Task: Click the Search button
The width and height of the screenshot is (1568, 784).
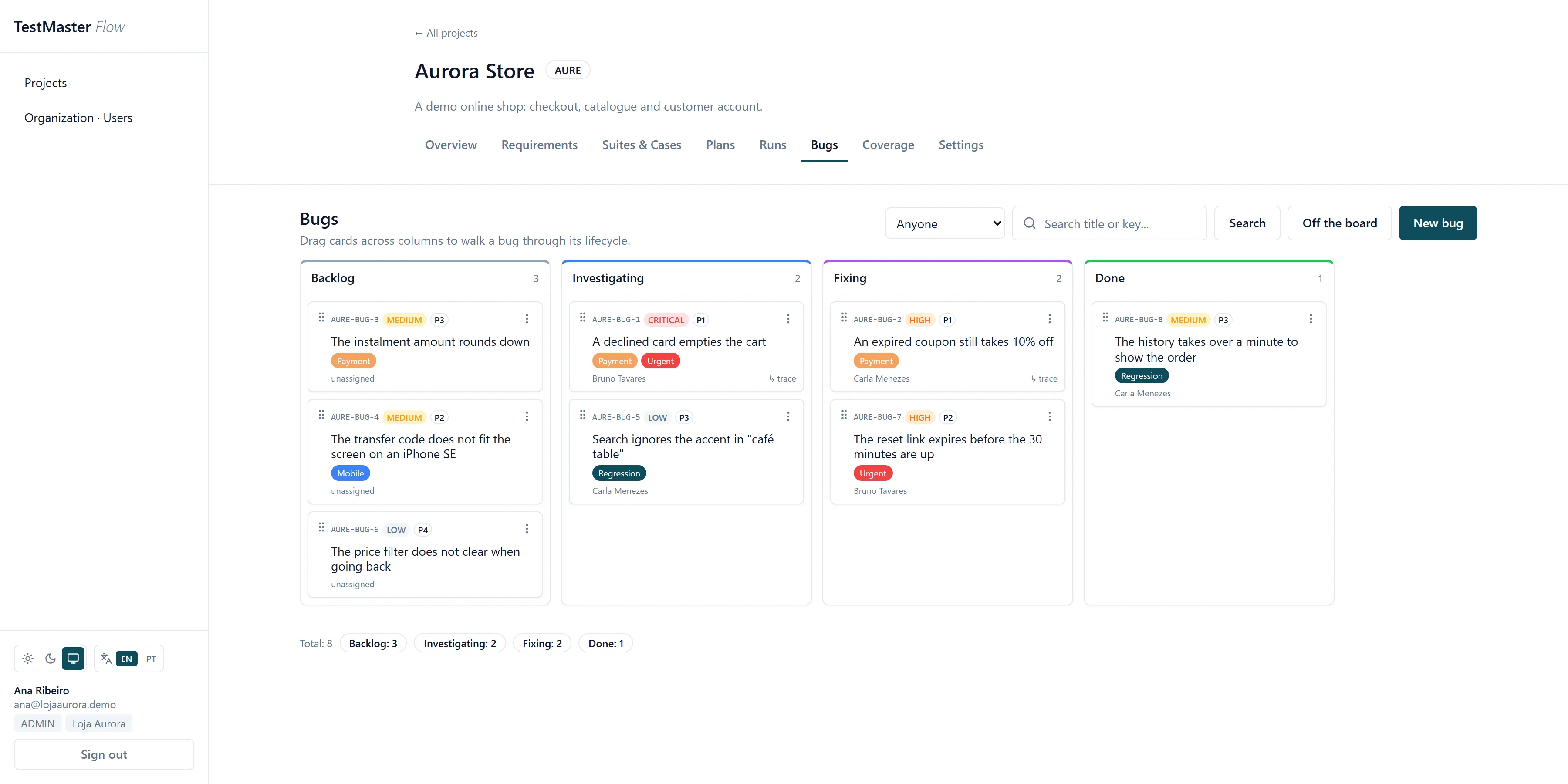Action: (x=1247, y=223)
